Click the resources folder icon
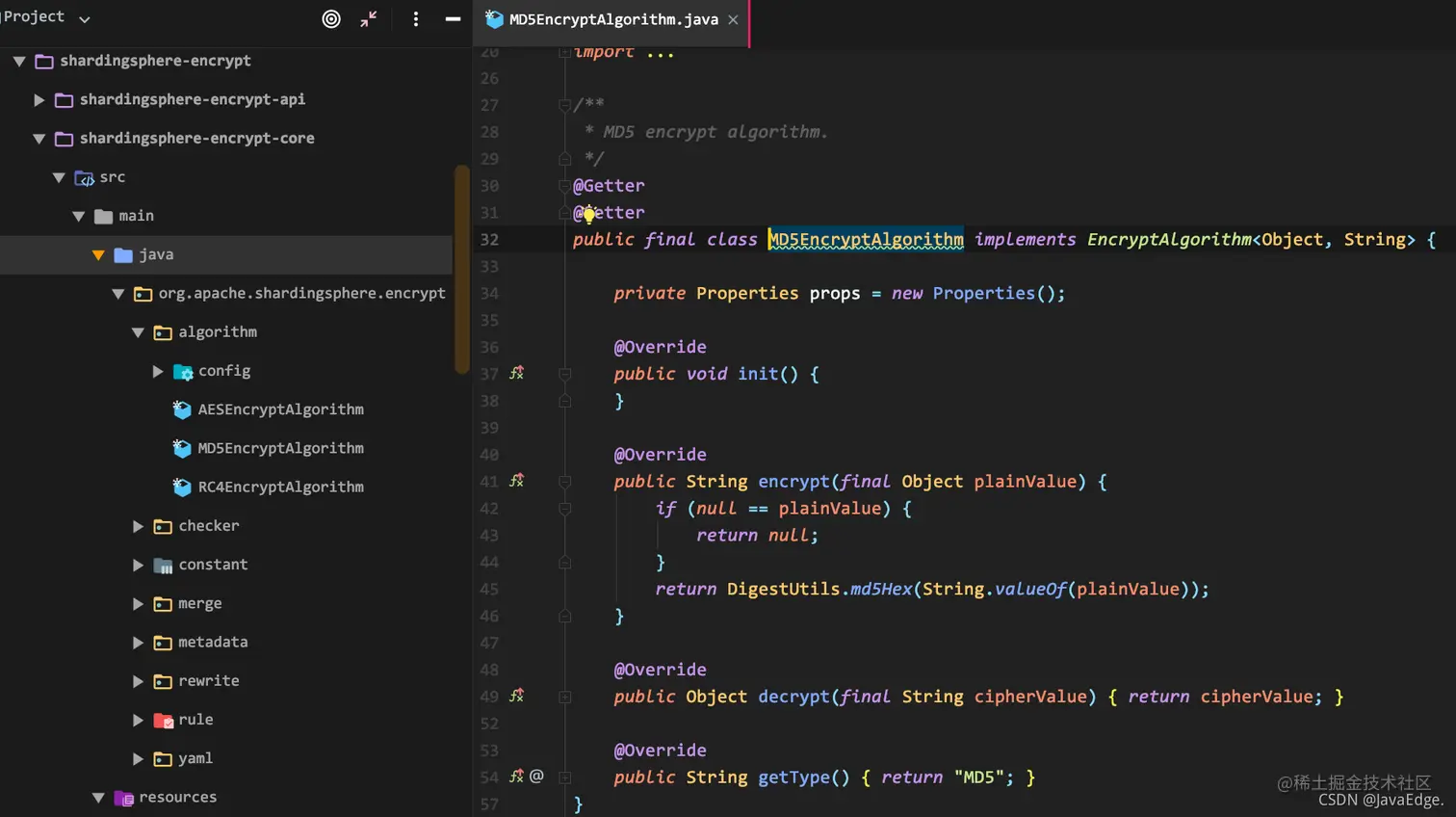The width and height of the screenshot is (1456, 817). pos(123,798)
